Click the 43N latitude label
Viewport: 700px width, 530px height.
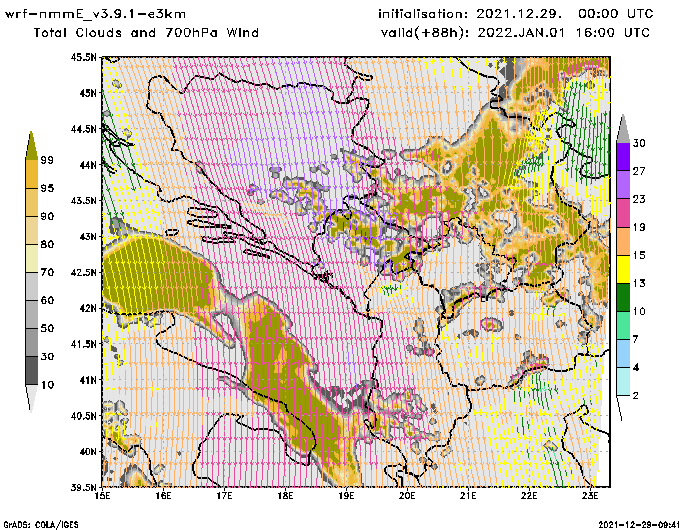88,236
